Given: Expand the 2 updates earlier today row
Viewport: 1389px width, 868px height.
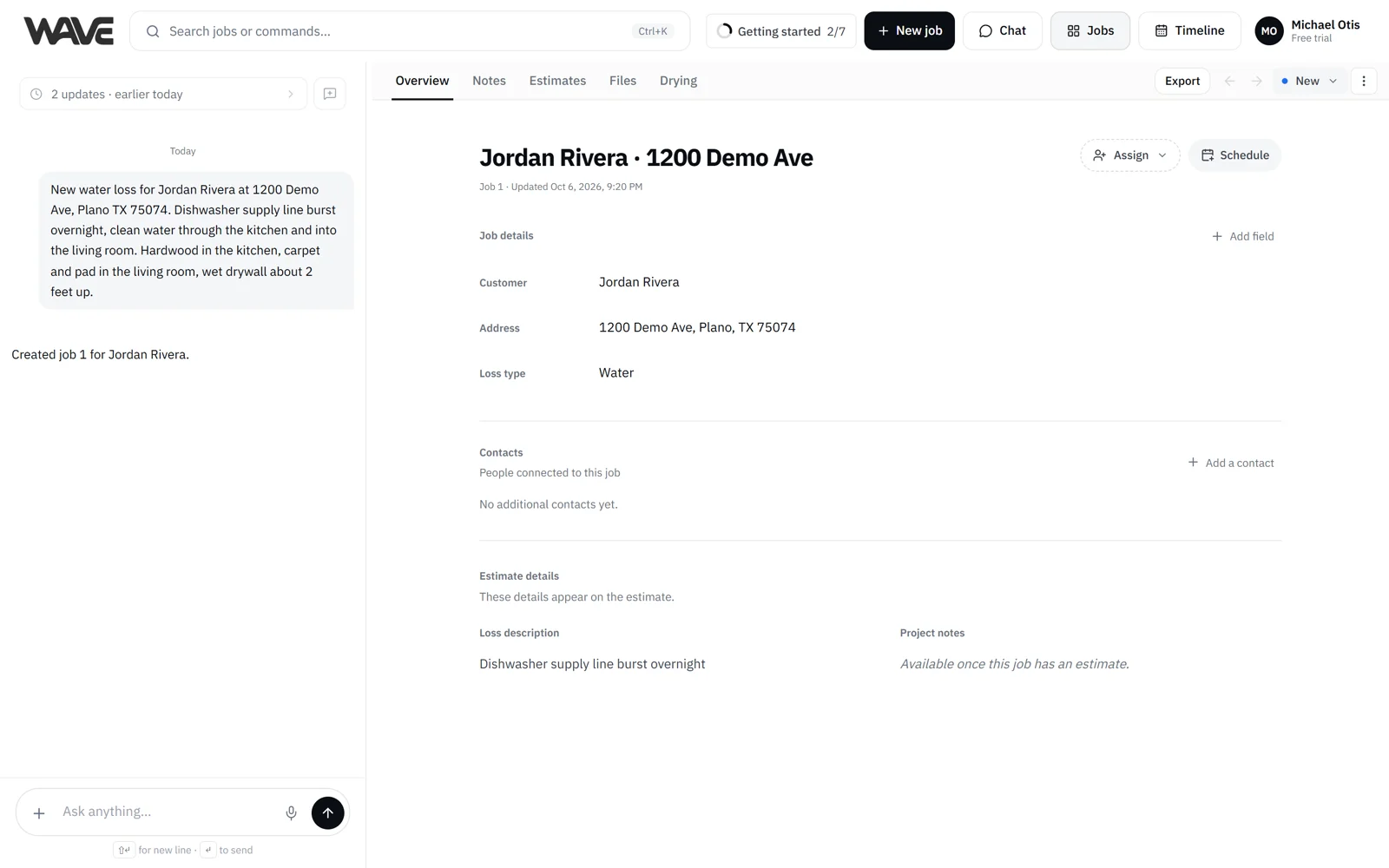Looking at the screenshot, I should (x=163, y=94).
